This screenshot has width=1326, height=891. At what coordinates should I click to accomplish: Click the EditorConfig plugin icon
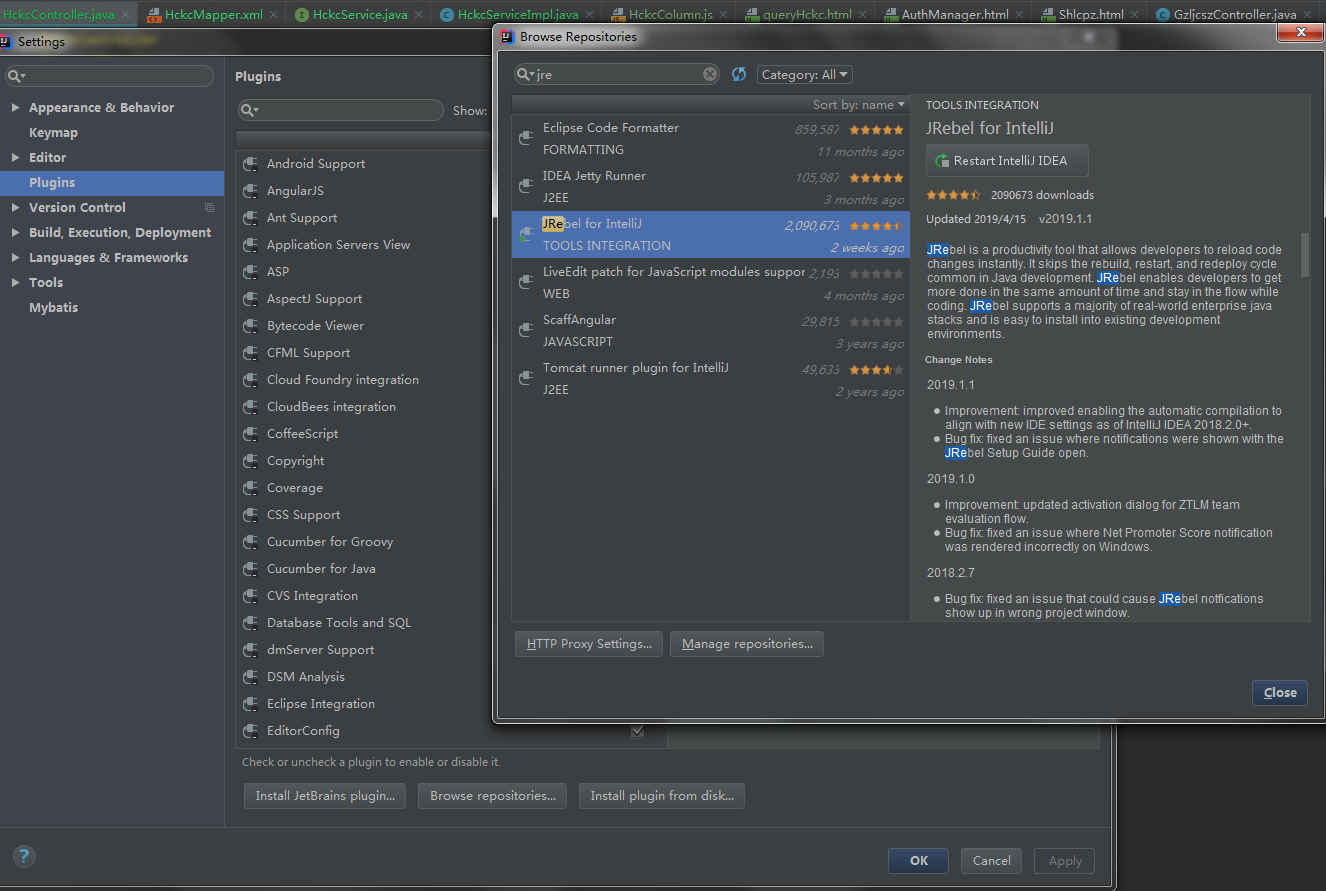250,731
